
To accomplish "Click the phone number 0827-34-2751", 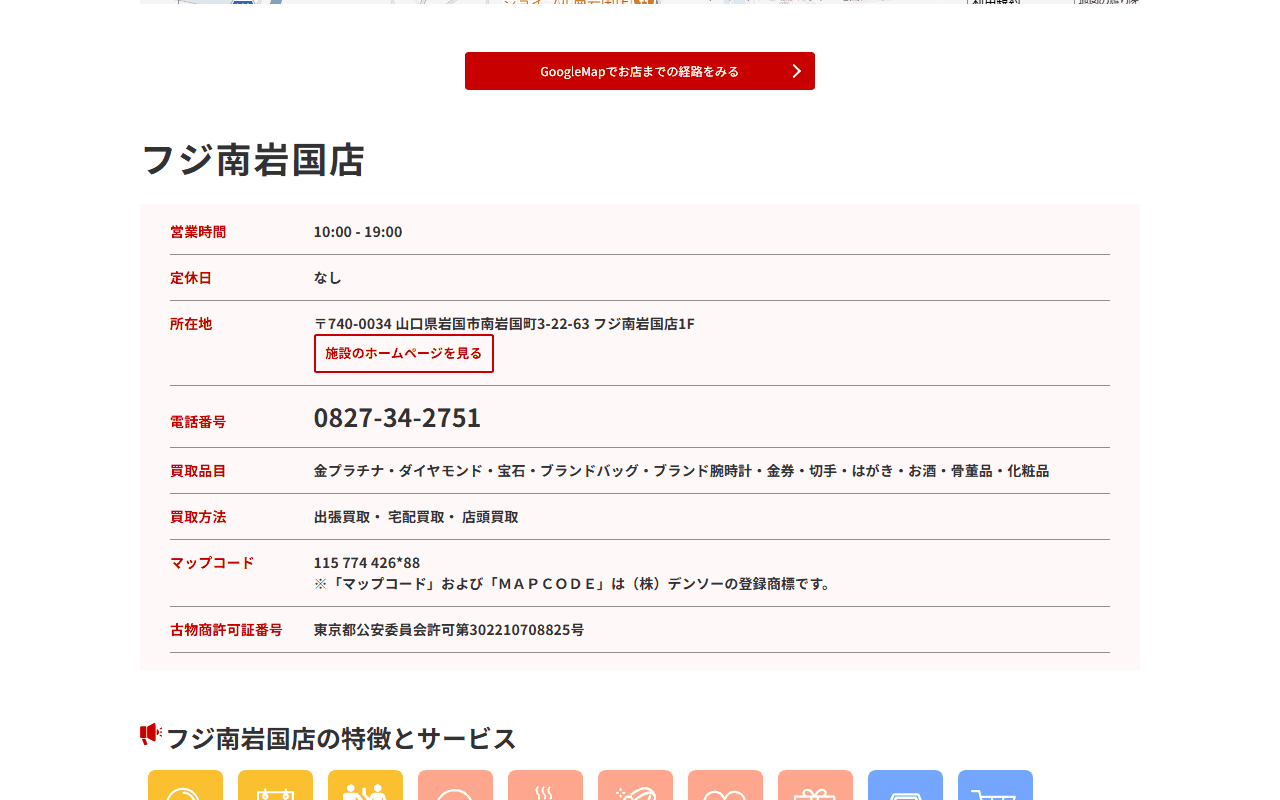I will 397,417.
